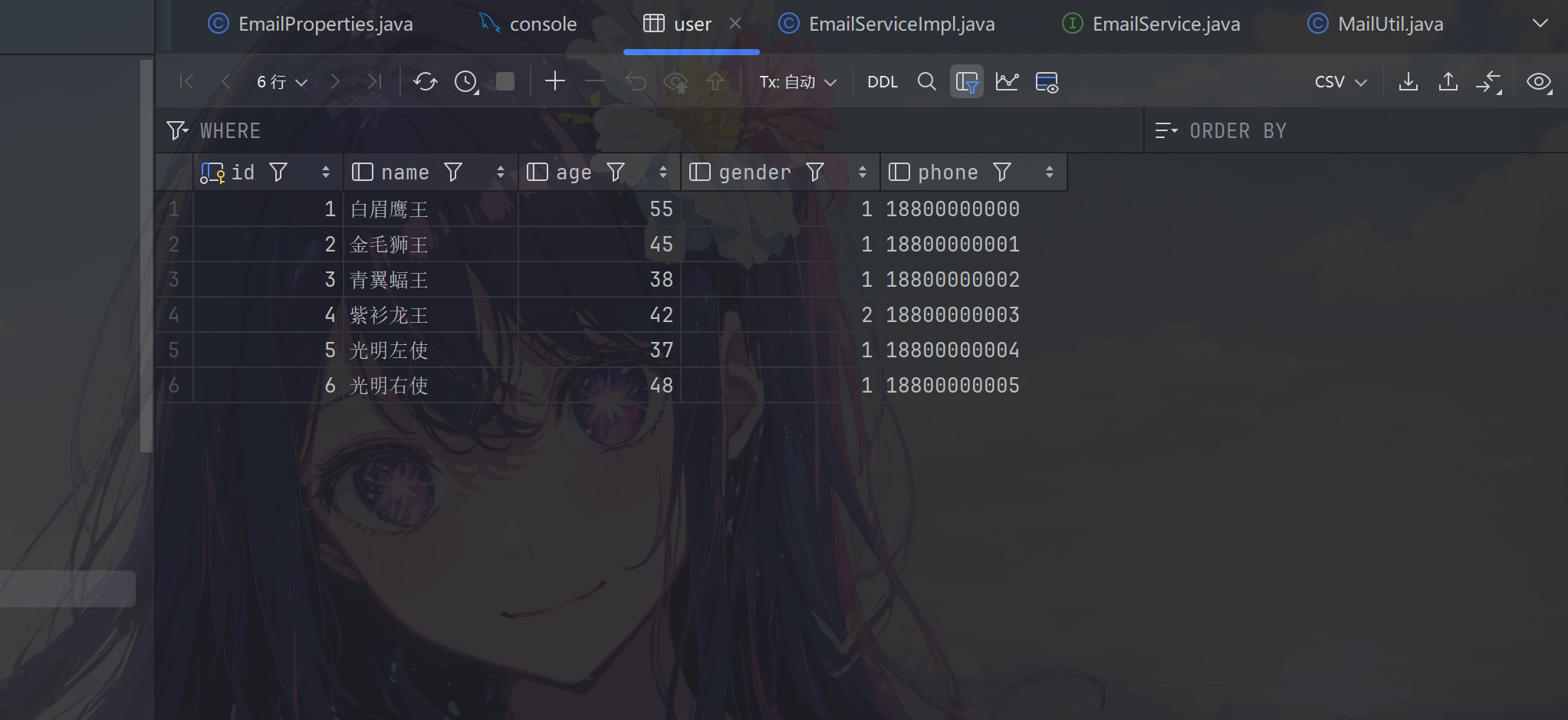Filter the id column
The width and height of the screenshot is (1568, 720).
tap(278, 172)
